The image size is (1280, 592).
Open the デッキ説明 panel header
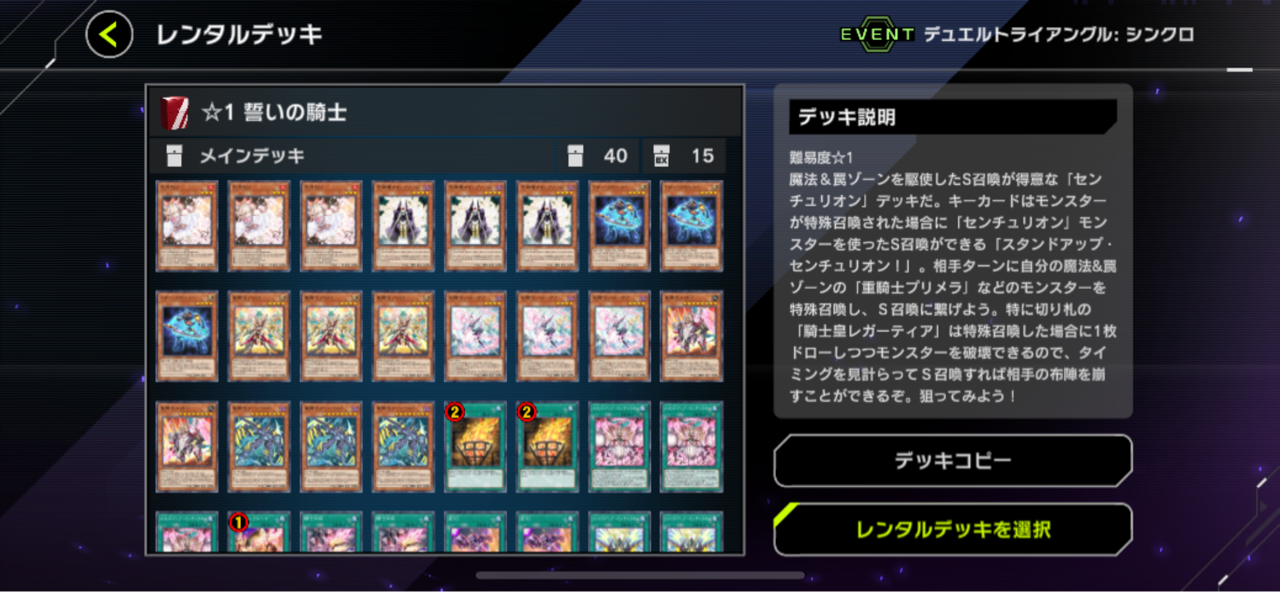point(953,117)
